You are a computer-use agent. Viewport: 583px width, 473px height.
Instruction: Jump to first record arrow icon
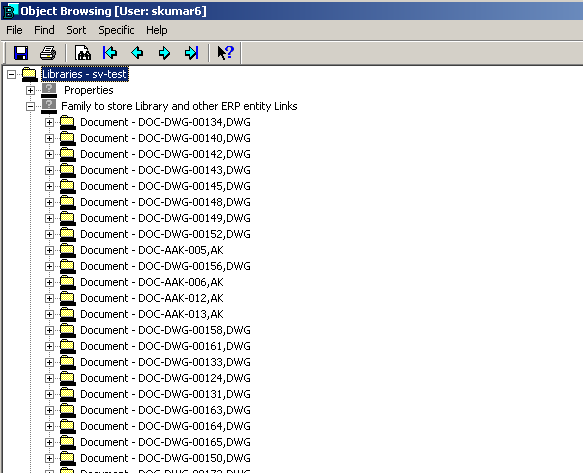click(x=110, y=53)
